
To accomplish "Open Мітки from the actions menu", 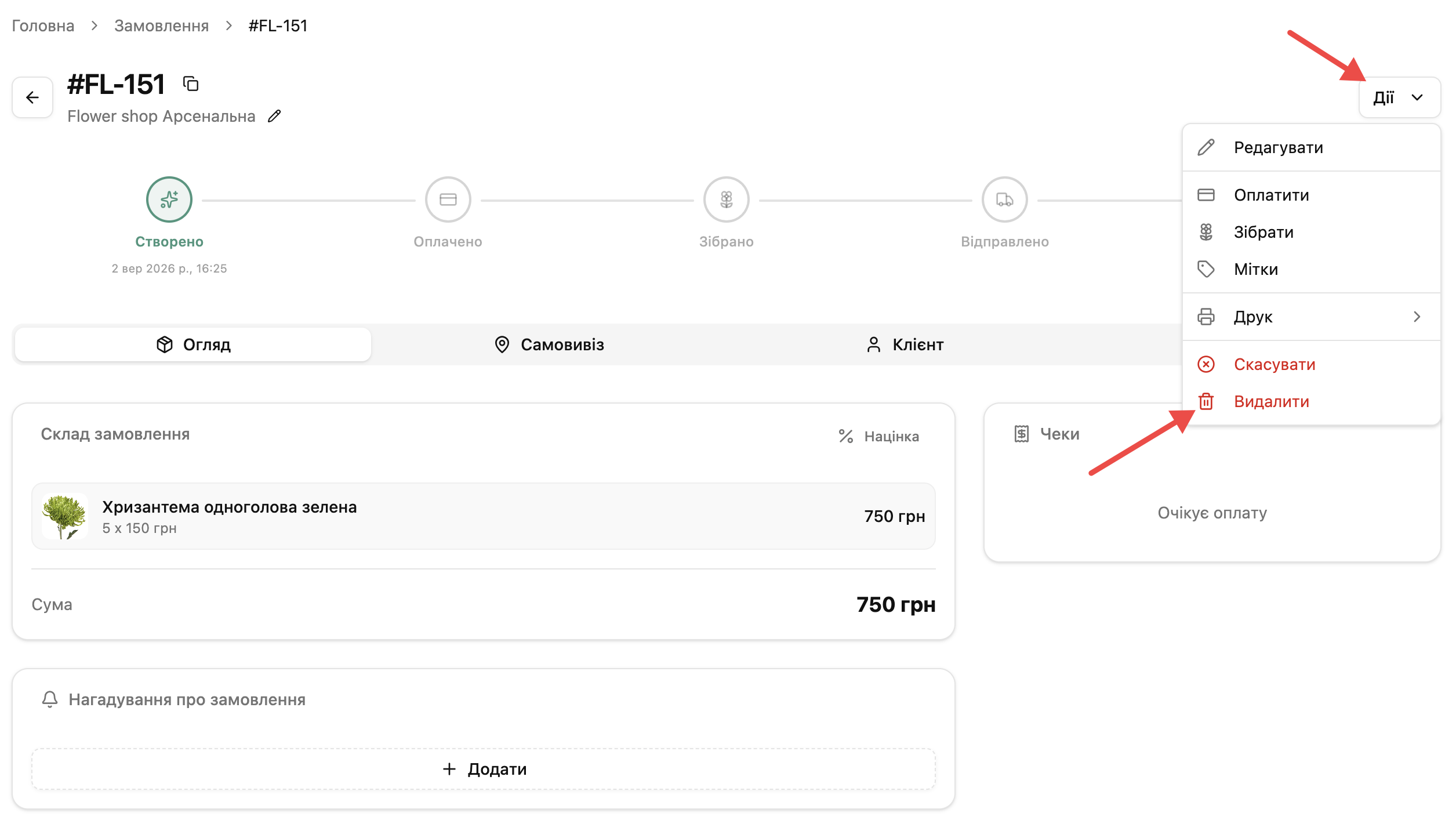I will point(1312,269).
